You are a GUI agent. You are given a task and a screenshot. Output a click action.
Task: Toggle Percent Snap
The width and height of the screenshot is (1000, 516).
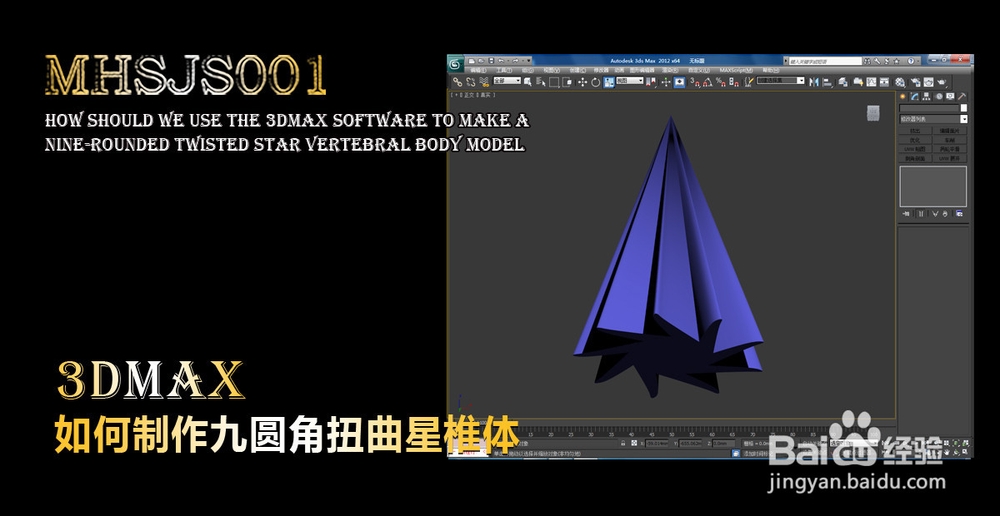721,82
